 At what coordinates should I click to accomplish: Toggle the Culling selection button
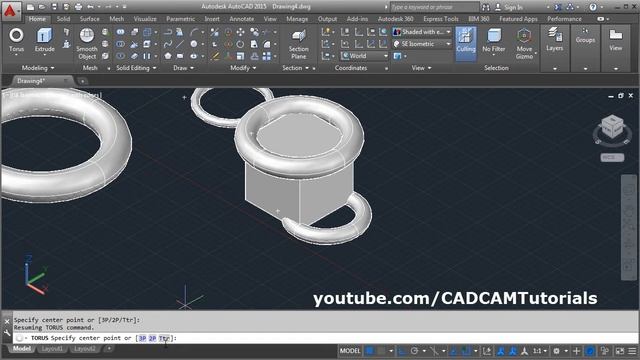click(x=465, y=44)
